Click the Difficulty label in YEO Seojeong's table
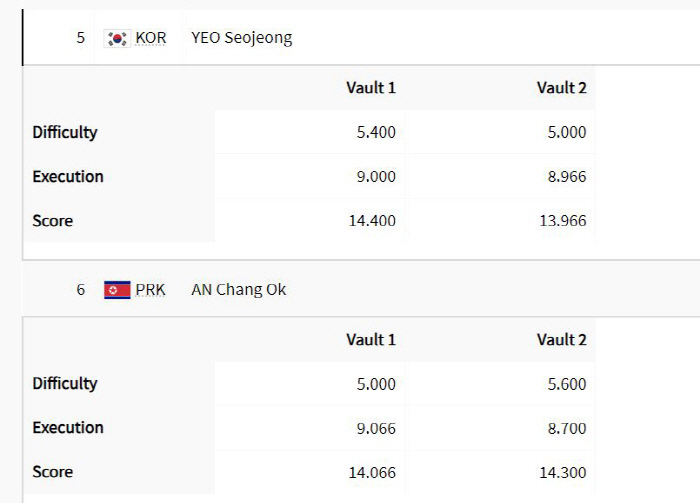Viewport: 700px width, 503px height. coord(65,133)
